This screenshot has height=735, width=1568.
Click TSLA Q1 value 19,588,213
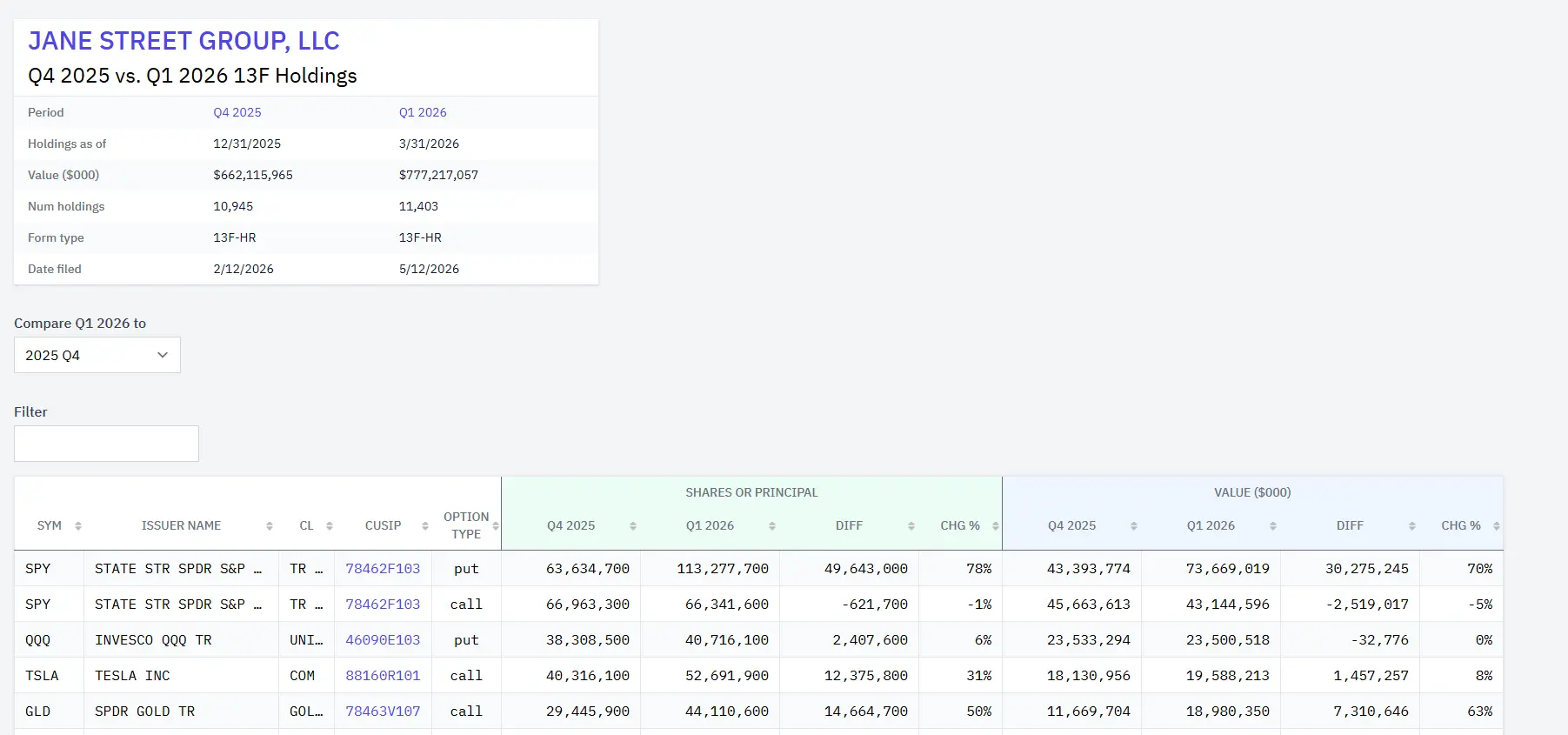point(1228,676)
